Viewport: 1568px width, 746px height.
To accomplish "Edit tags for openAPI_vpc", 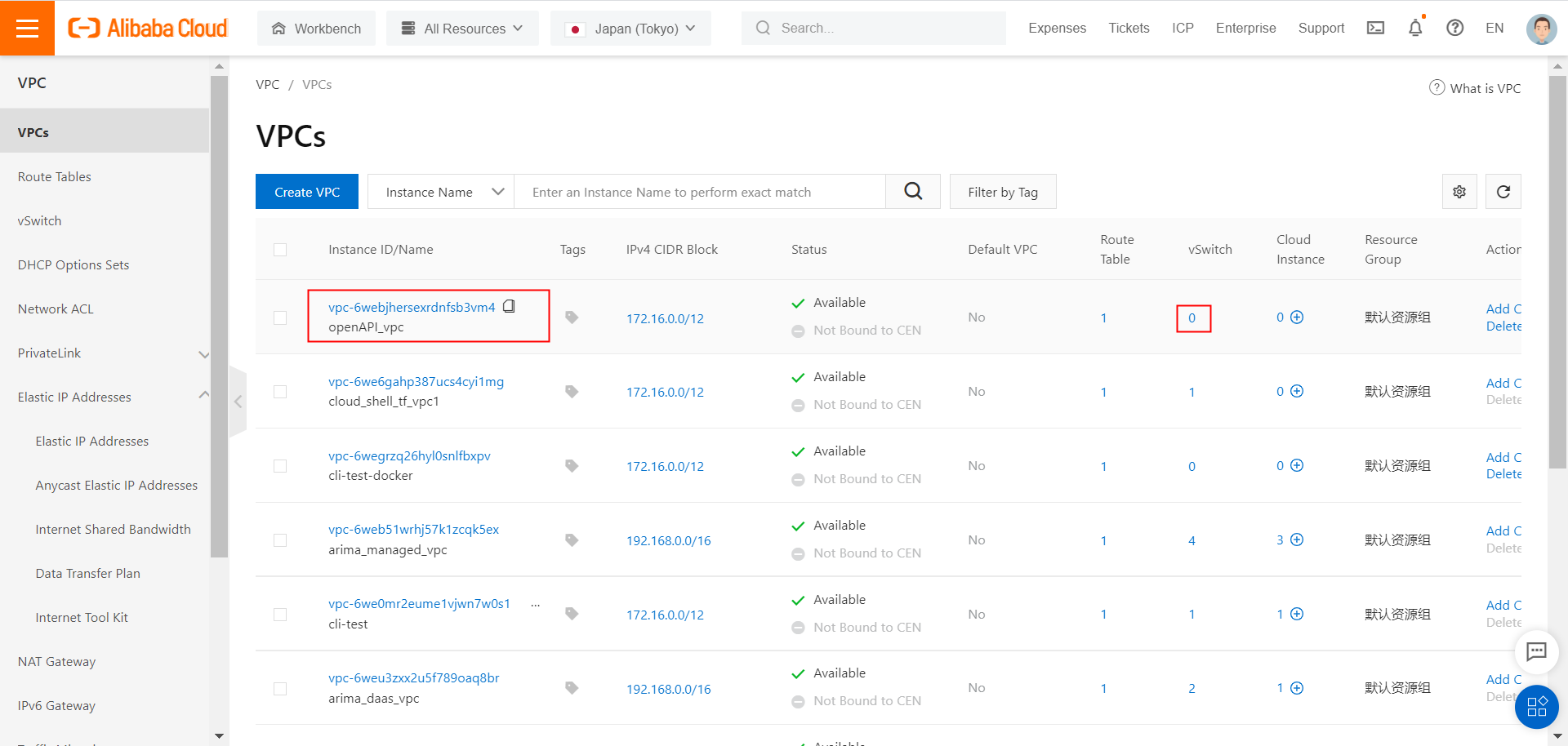I will (572, 317).
